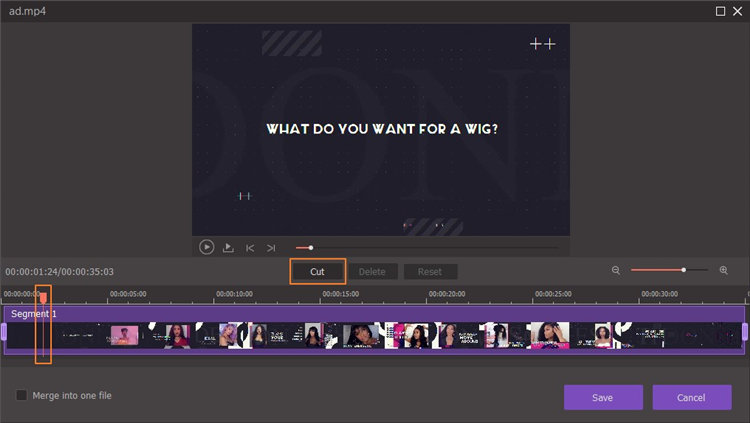
Task: Click the 00:00:15:00 mark on timeline ruler
Action: click(x=341, y=295)
